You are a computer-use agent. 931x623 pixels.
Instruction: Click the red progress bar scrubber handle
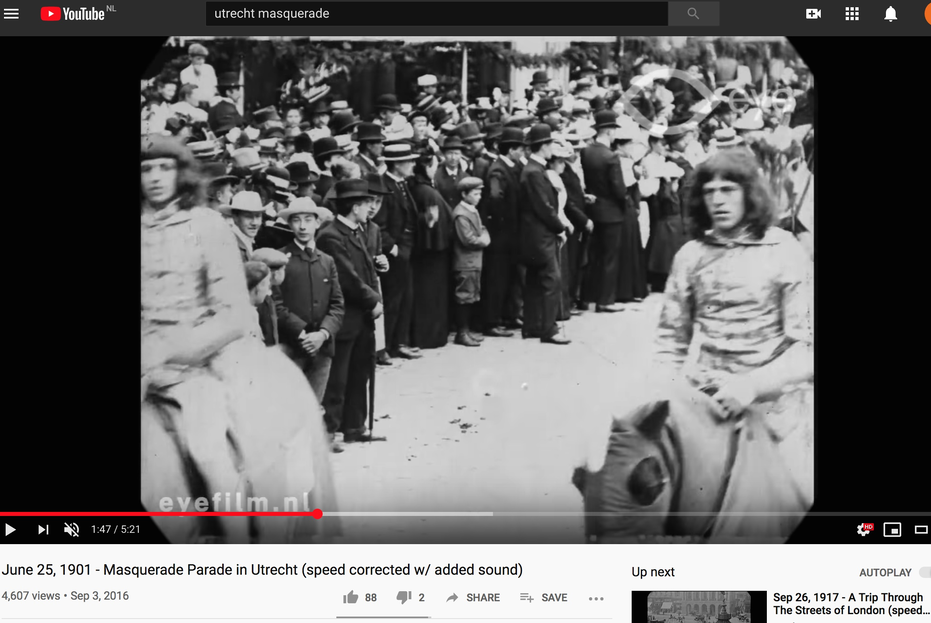tap(317, 514)
